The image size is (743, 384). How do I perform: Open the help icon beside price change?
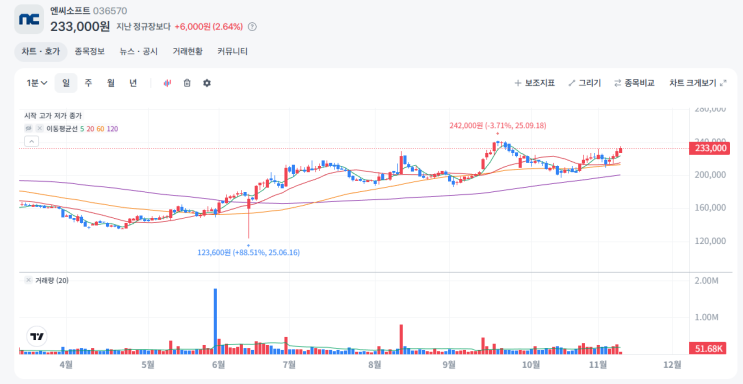pyautogui.click(x=252, y=27)
